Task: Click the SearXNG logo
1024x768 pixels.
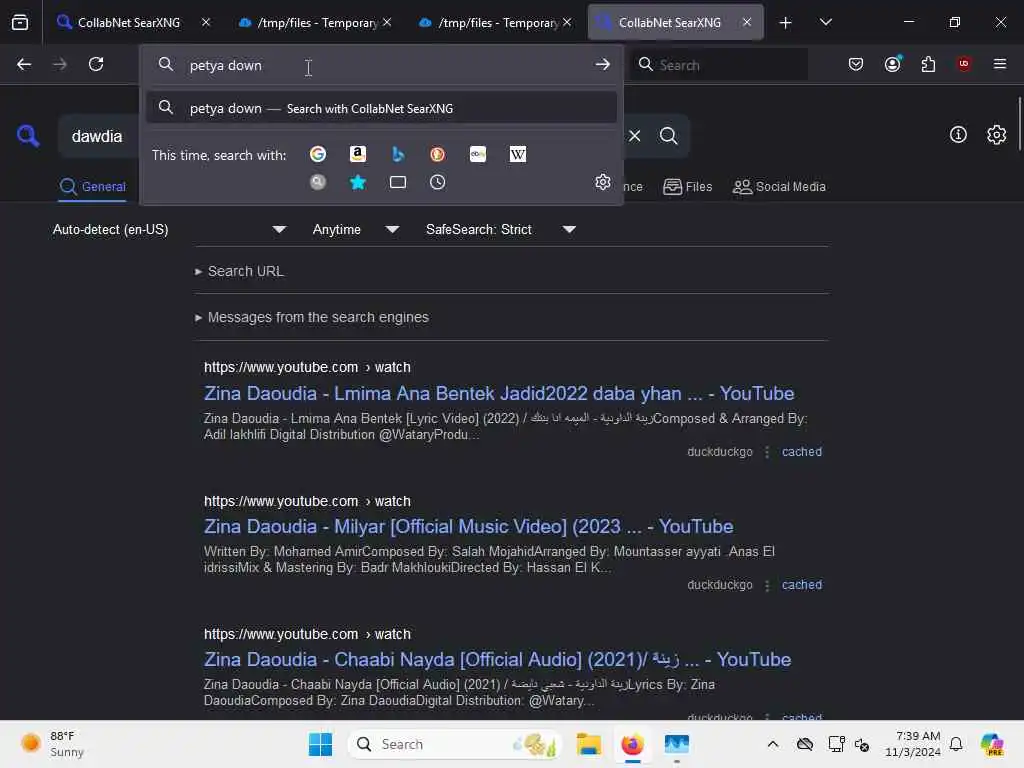Action: coord(28,136)
